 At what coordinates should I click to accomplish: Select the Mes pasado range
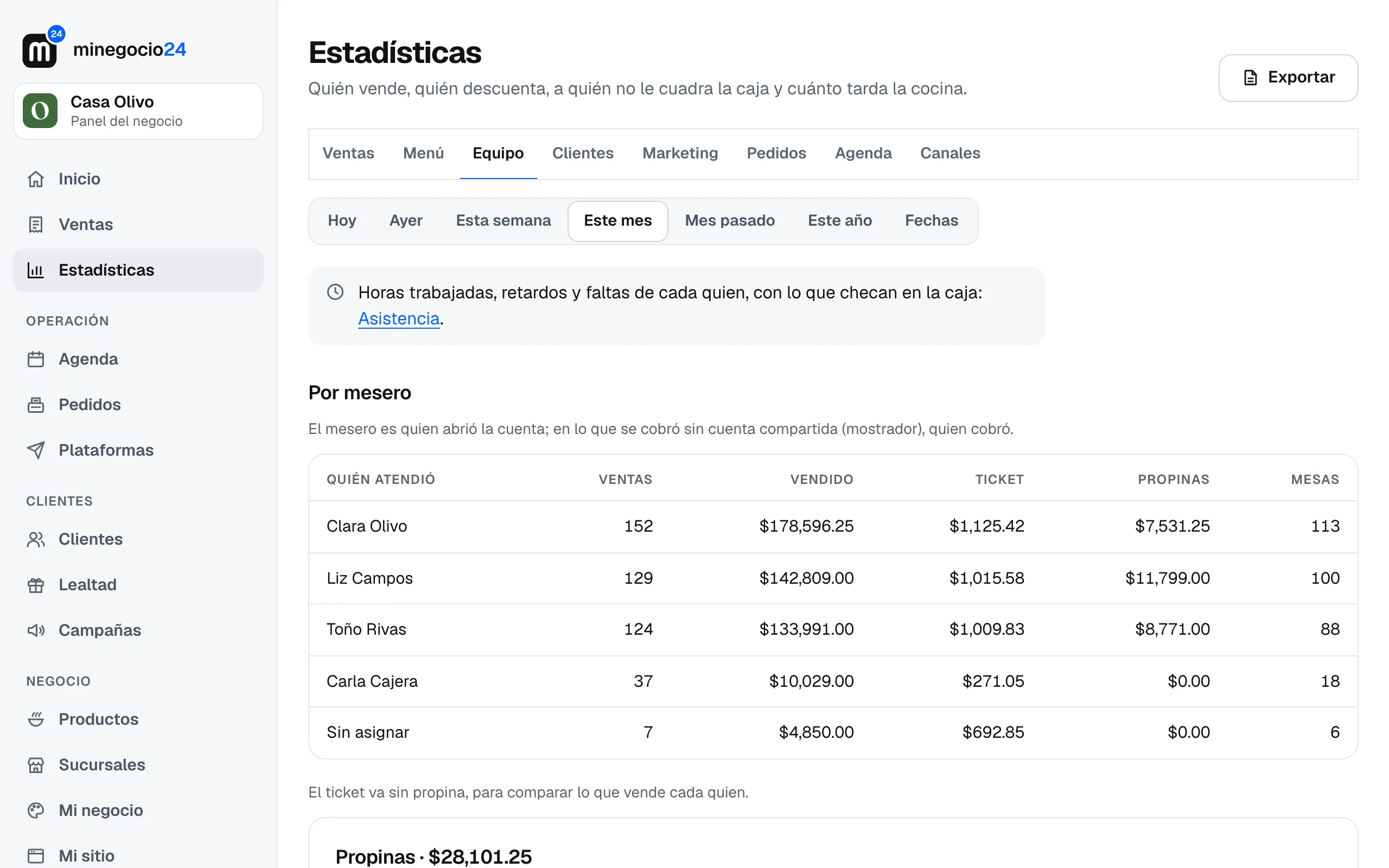(x=730, y=221)
